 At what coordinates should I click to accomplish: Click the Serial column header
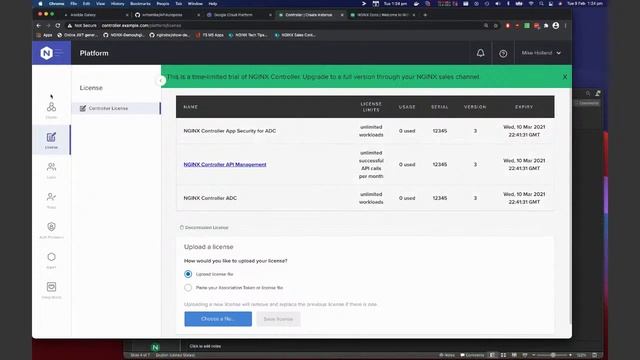point(440,107)
